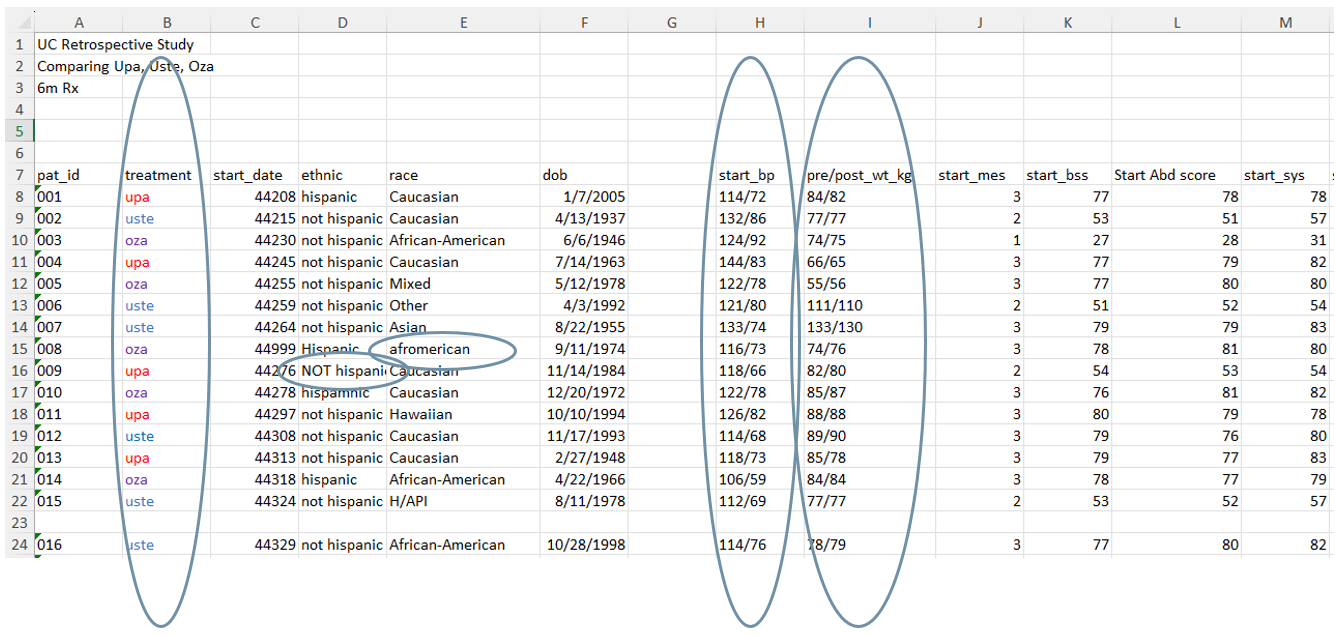Click the 'Hawaiian' race cell
The height and width of the screenshot is (636, 1338).
click(421, 414)
